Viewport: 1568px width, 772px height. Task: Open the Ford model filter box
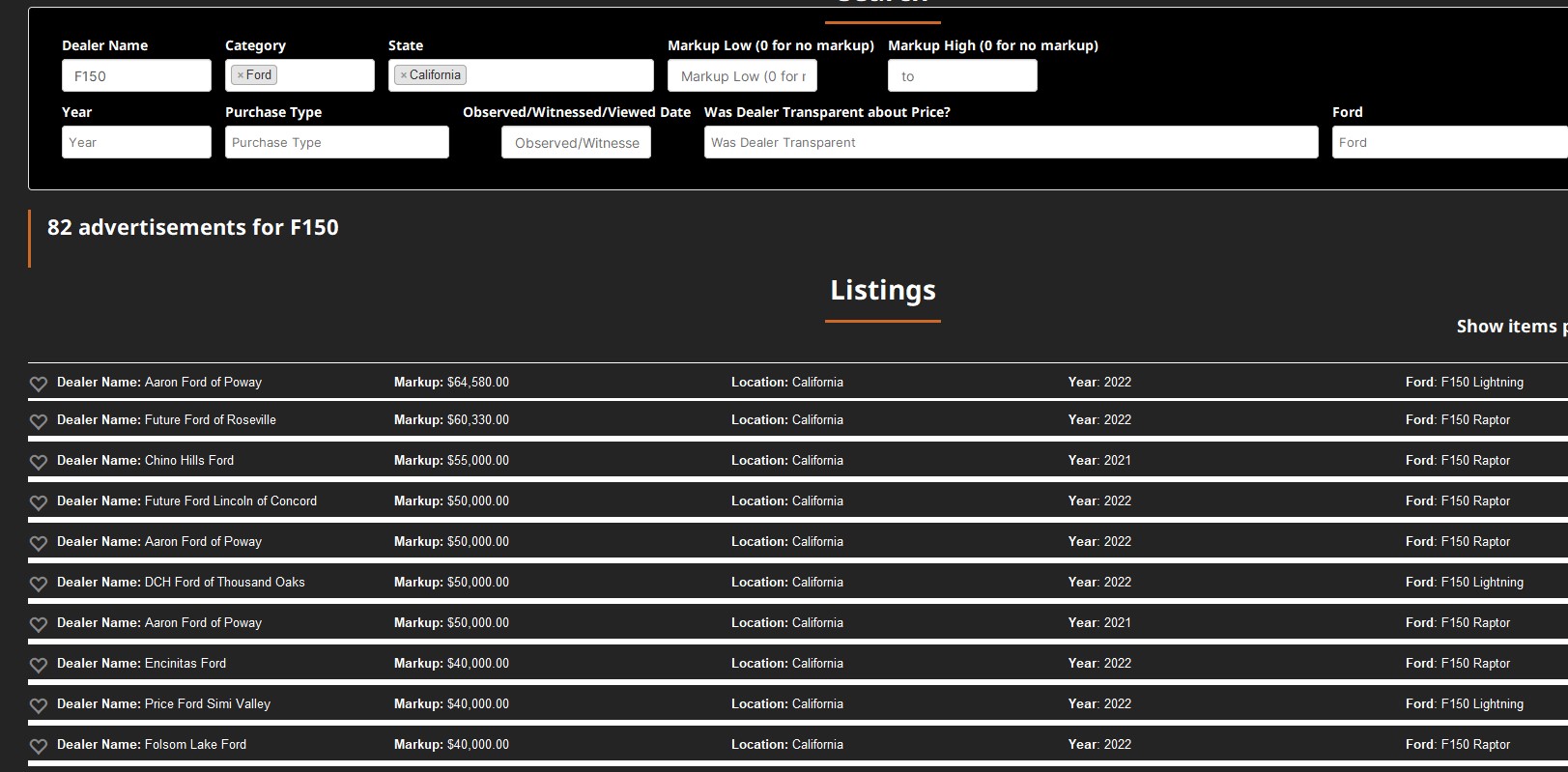(1449, 142)
